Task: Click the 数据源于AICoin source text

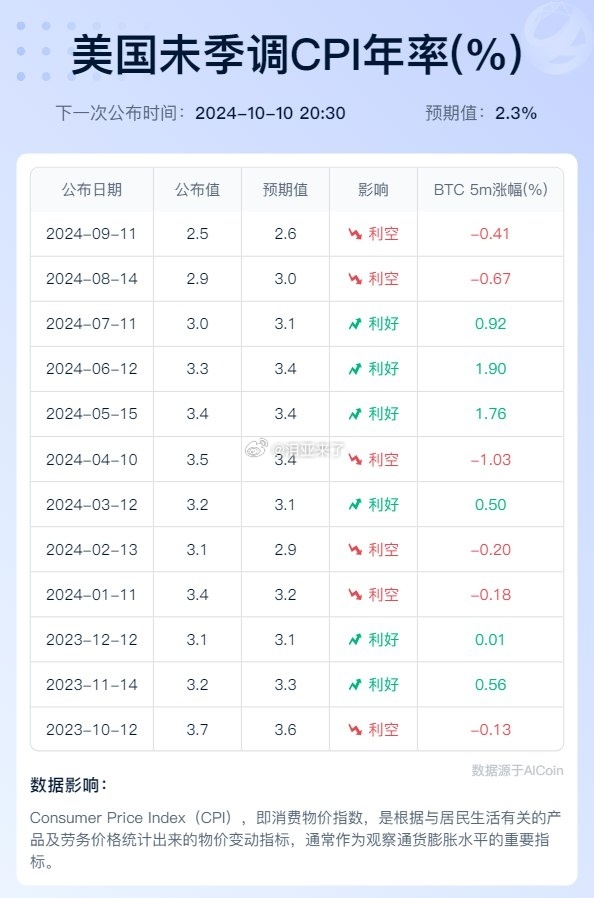Action: pos(517,770)
